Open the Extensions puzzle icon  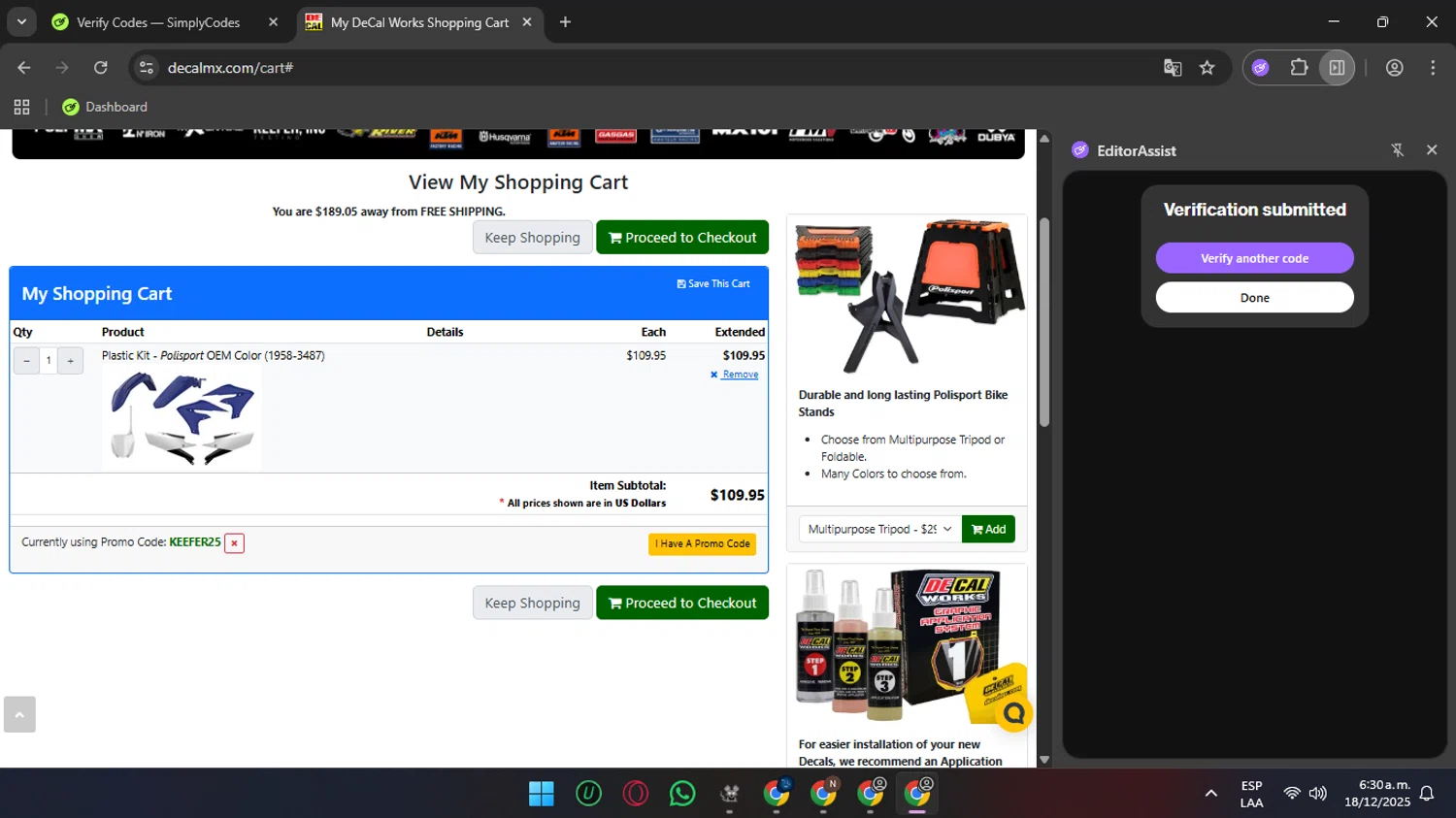pyautogui.click(x=1299, y=68)
